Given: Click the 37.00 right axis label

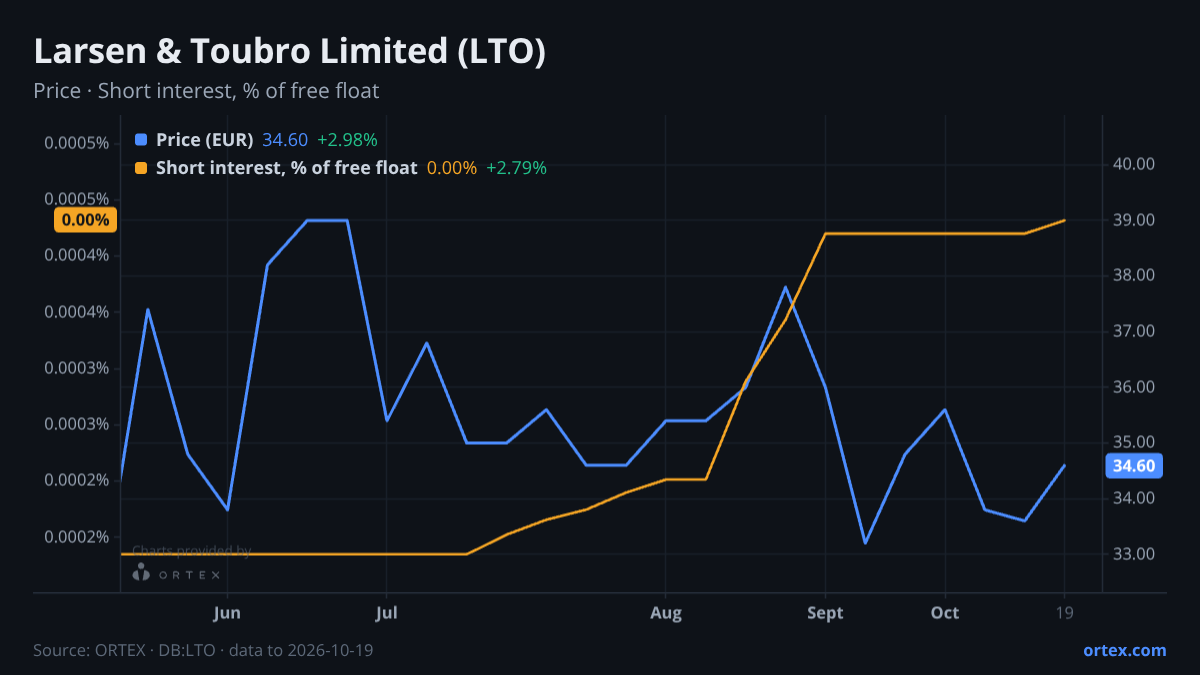Looking at the screenshot, I should click(1134, 331).
